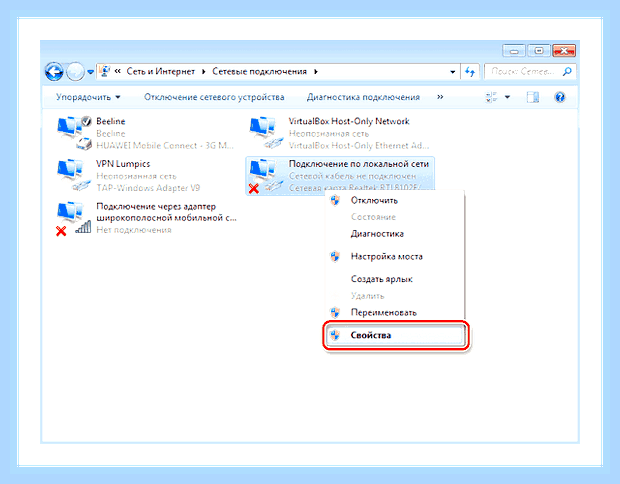This screenshot has height=484, width=620.
Task: Select the VPN Lumpics connection icon
Action: [x=73, y=174]
